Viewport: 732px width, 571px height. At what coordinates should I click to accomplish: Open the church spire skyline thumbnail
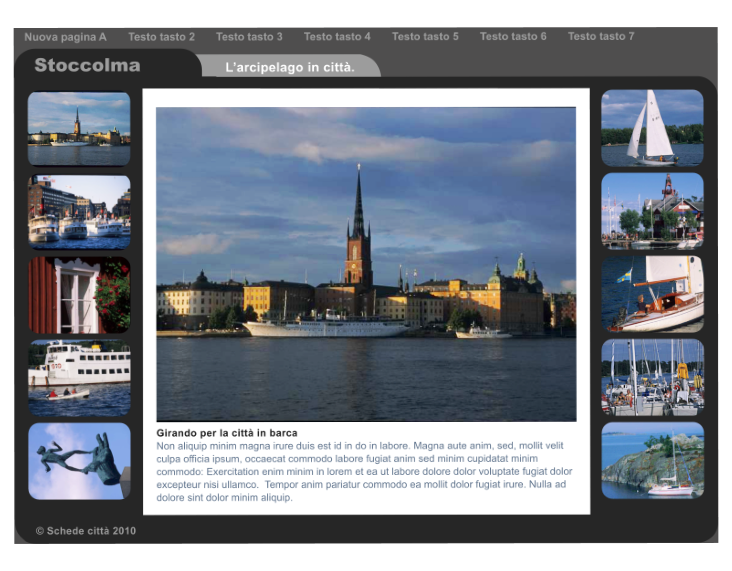tap(79, 128)
